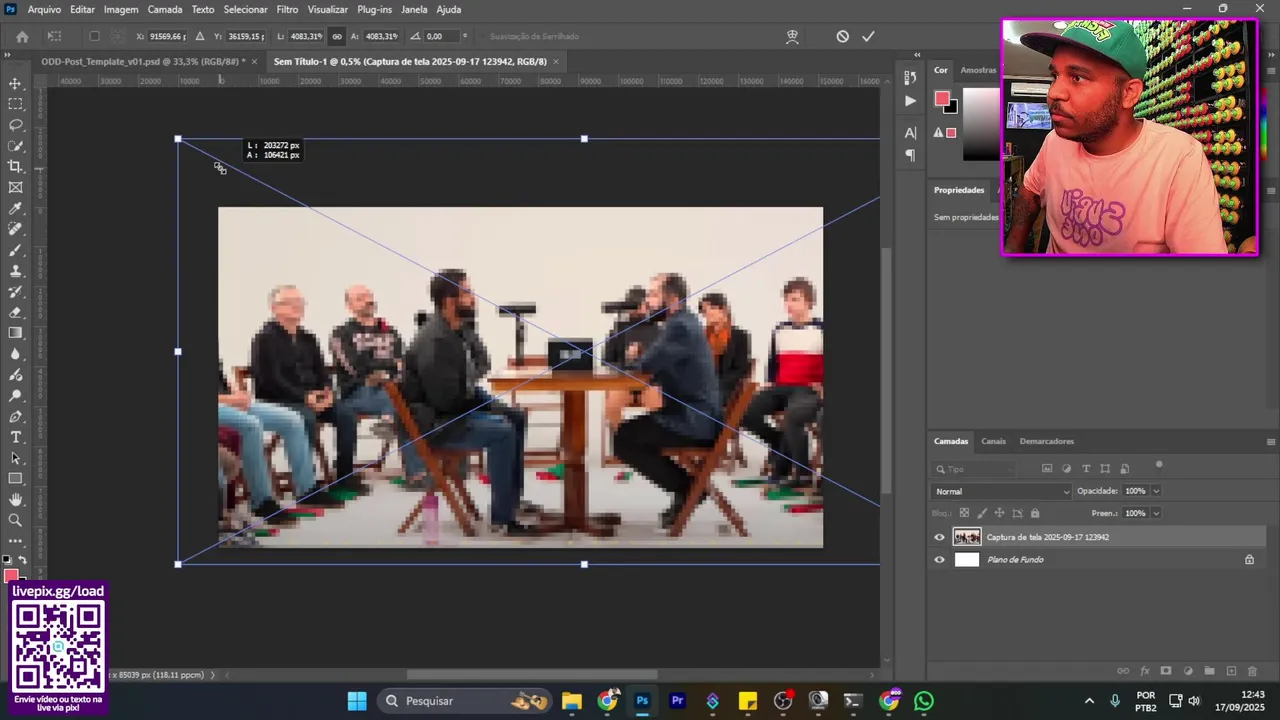1280x720 pixels.
Task: Select the Rectangular Marquee tool
Action: (15, 104)
